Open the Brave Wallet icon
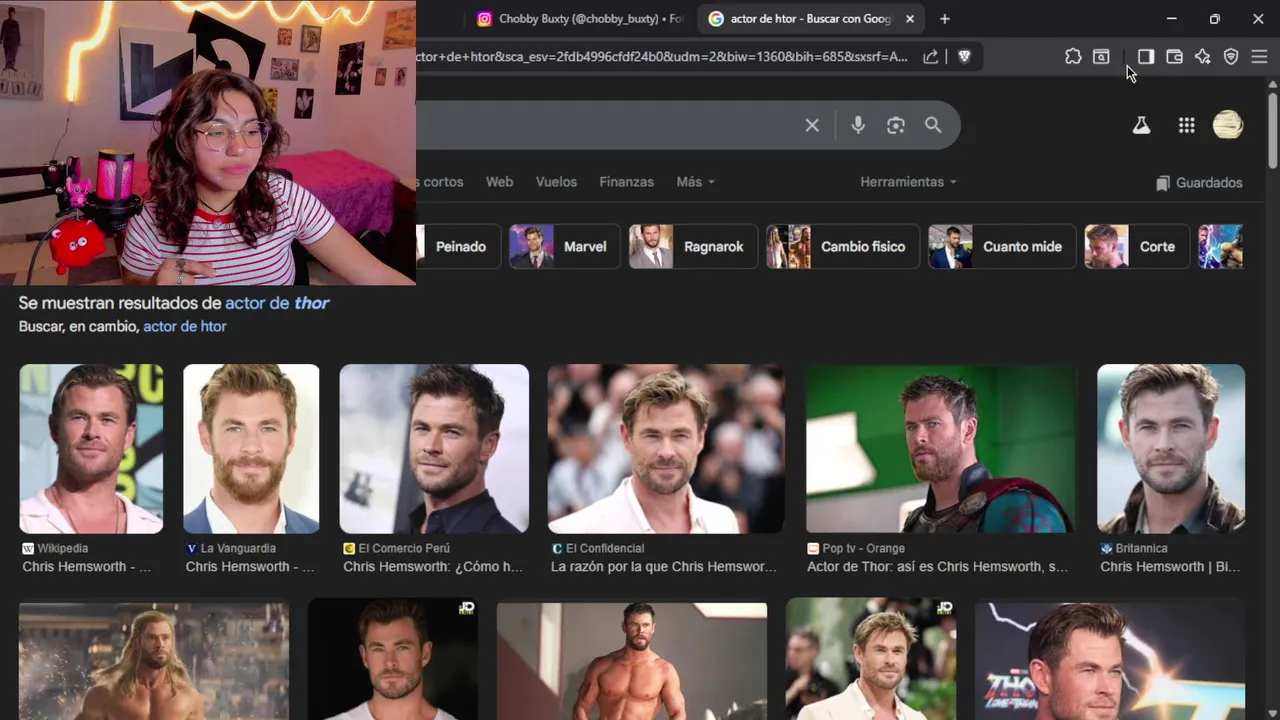This screenshot has height=720, width=1280. tap(1175, 57)
